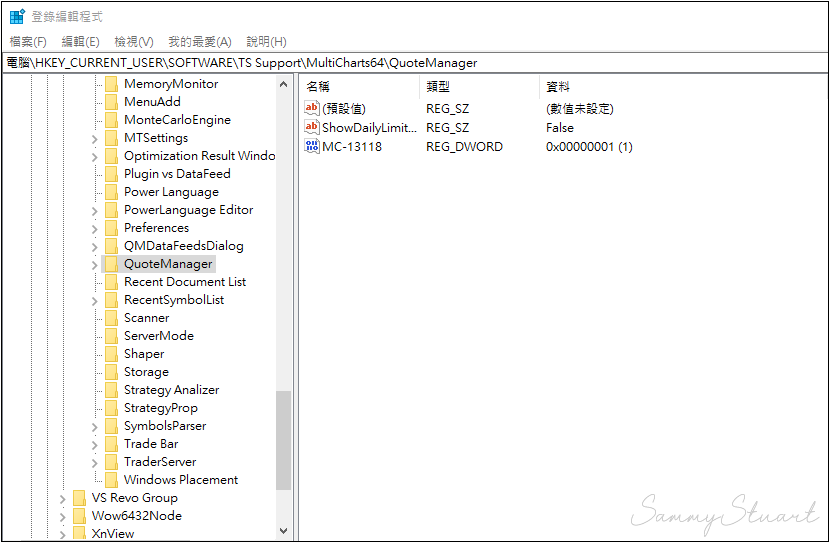Expand the SymbolsParser key

pyautogui.click(x=95, y=427)
